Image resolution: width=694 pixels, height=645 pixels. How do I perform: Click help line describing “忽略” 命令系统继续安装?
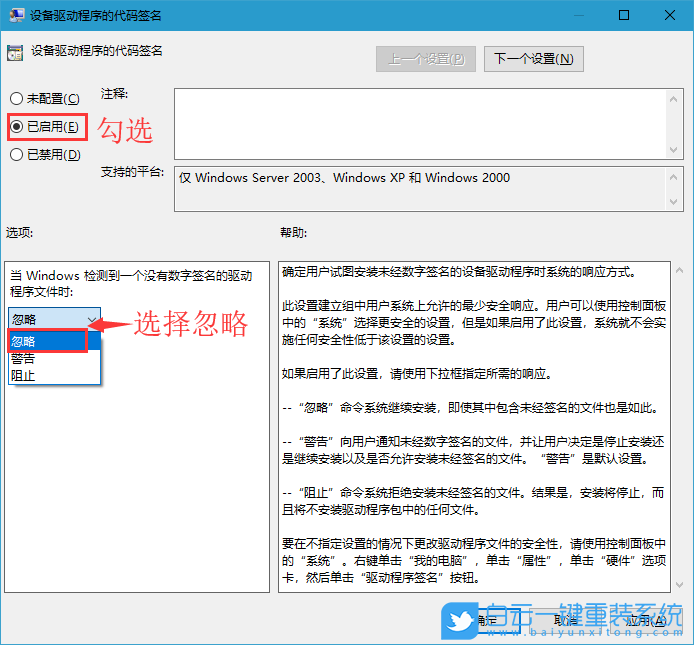pos(471,407)
